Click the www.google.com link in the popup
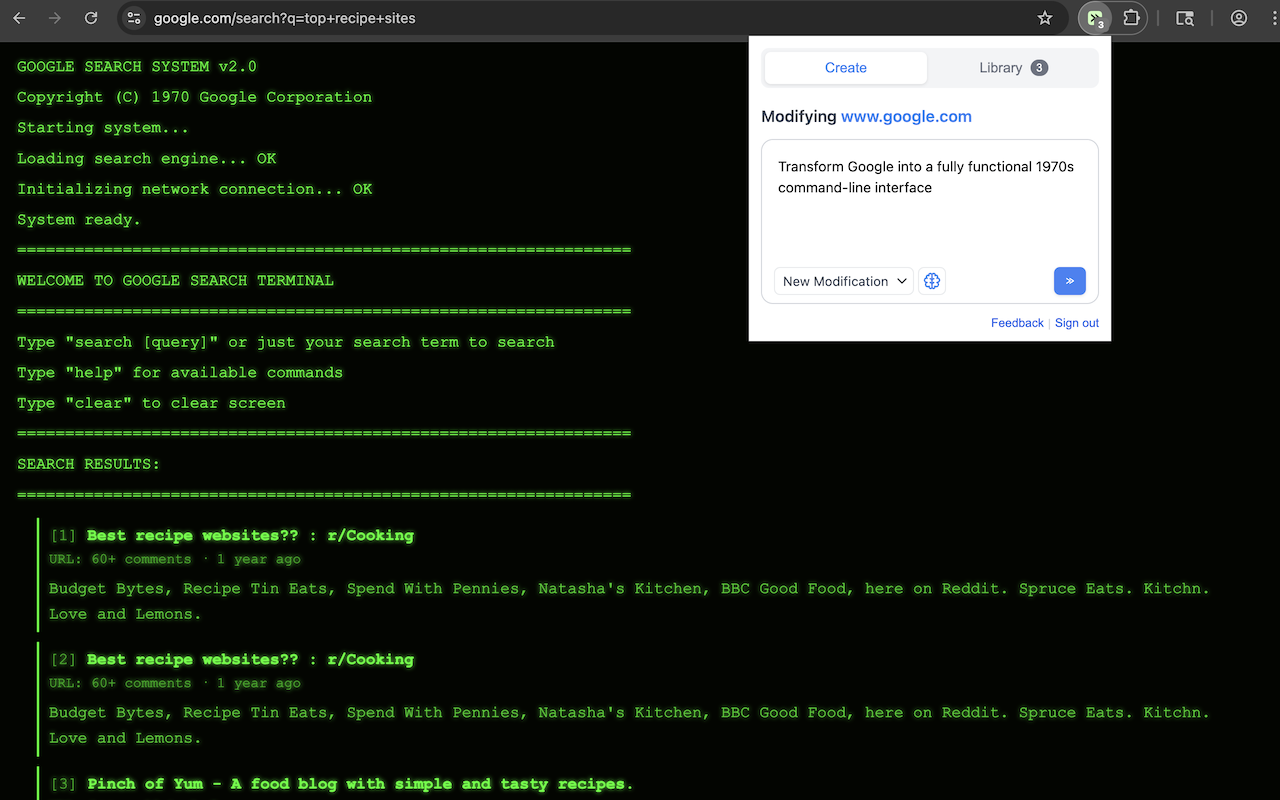The width and height of the screenshot is (1280, 800). pos(906,116)
